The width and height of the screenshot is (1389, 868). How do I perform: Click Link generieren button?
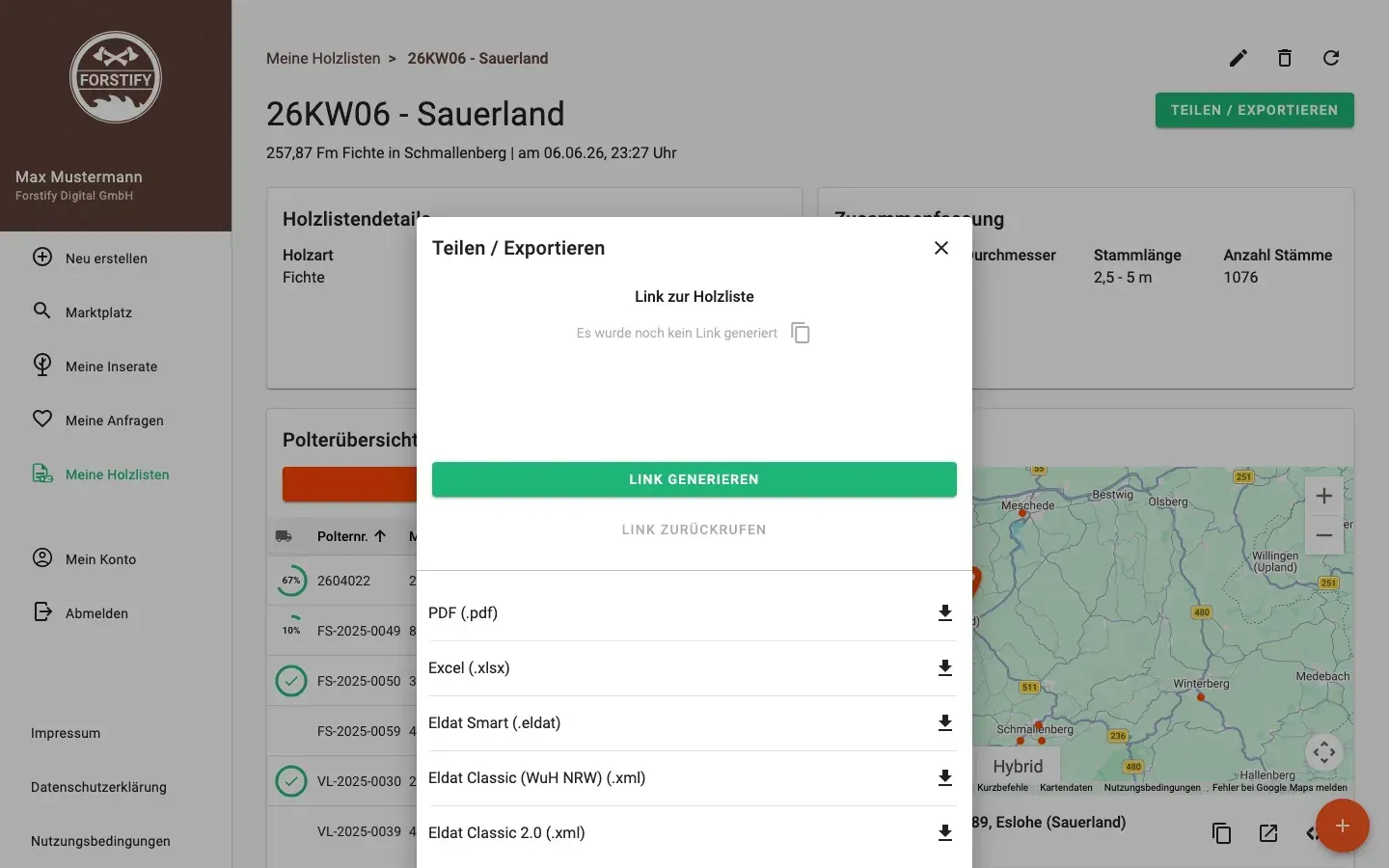pos(694,479)
